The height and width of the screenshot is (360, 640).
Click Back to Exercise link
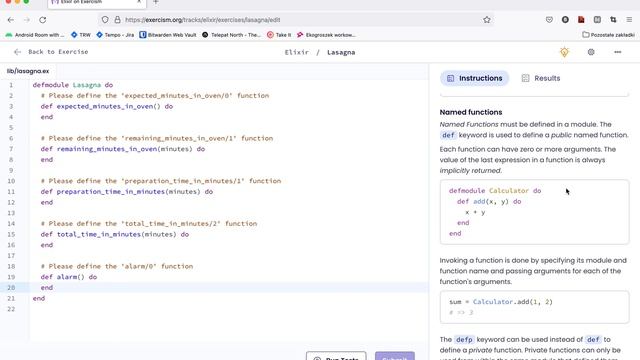coord(58,52)
